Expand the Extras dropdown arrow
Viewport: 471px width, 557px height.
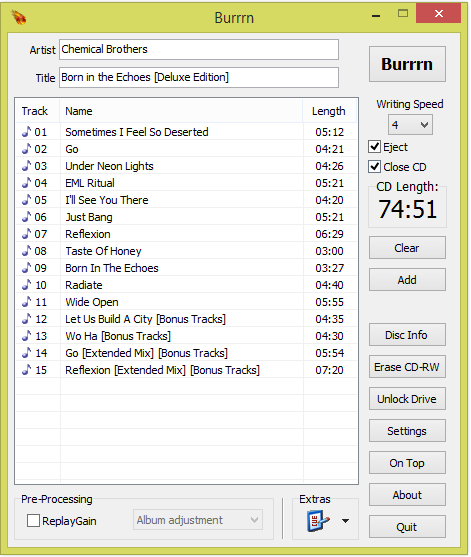point(345,521)
